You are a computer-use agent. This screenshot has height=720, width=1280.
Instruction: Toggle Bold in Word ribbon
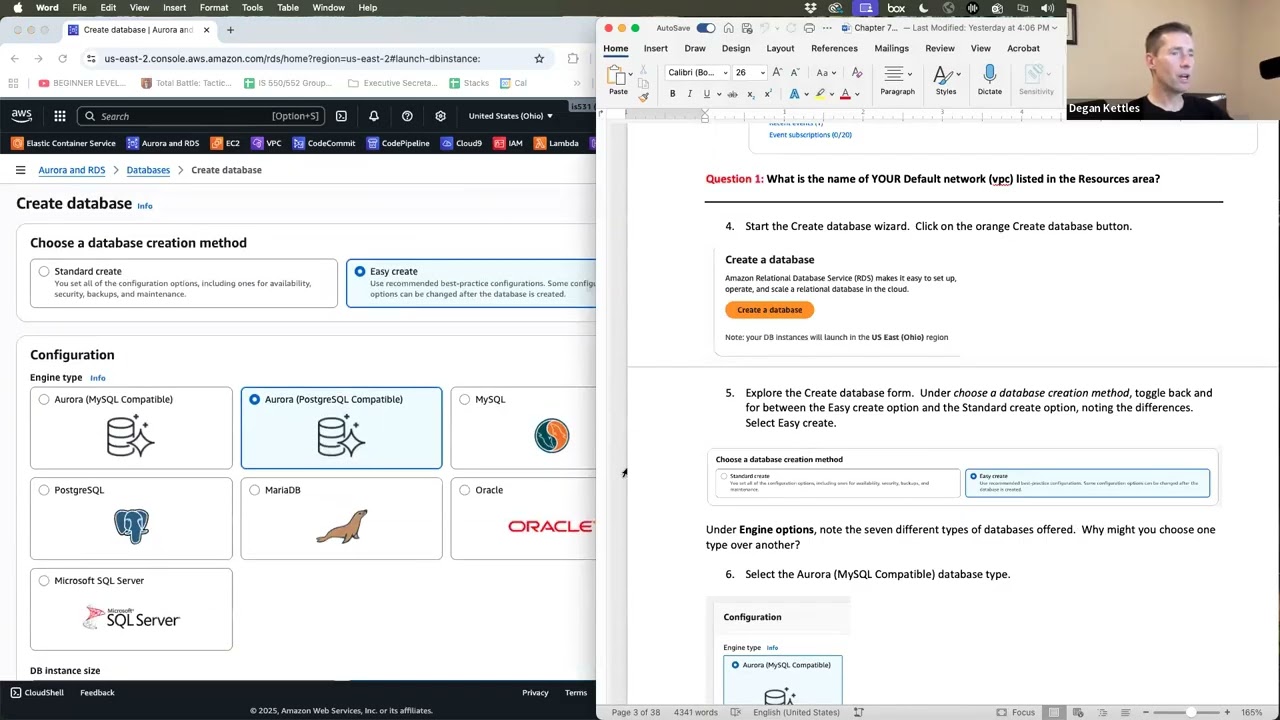click(672, 94)
